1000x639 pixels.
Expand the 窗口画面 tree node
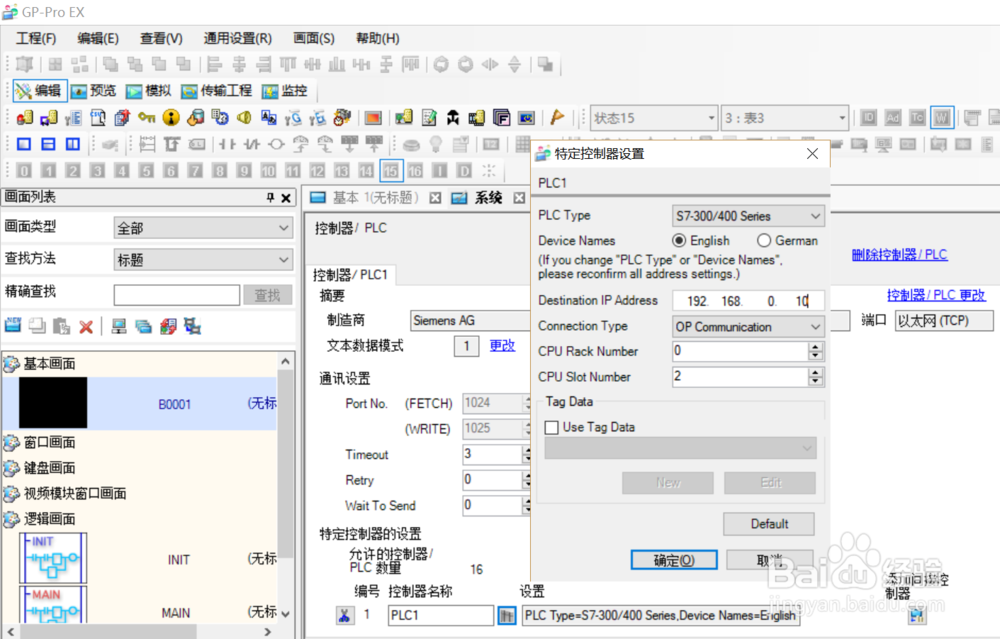pos(11,442)
